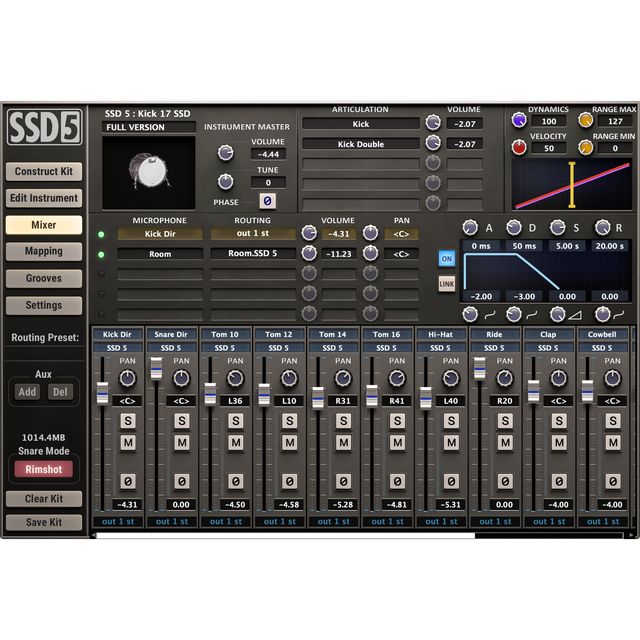The image size is (640, 640).
Task: Click the Kick Dir channel fader
Action: [102, 394]
